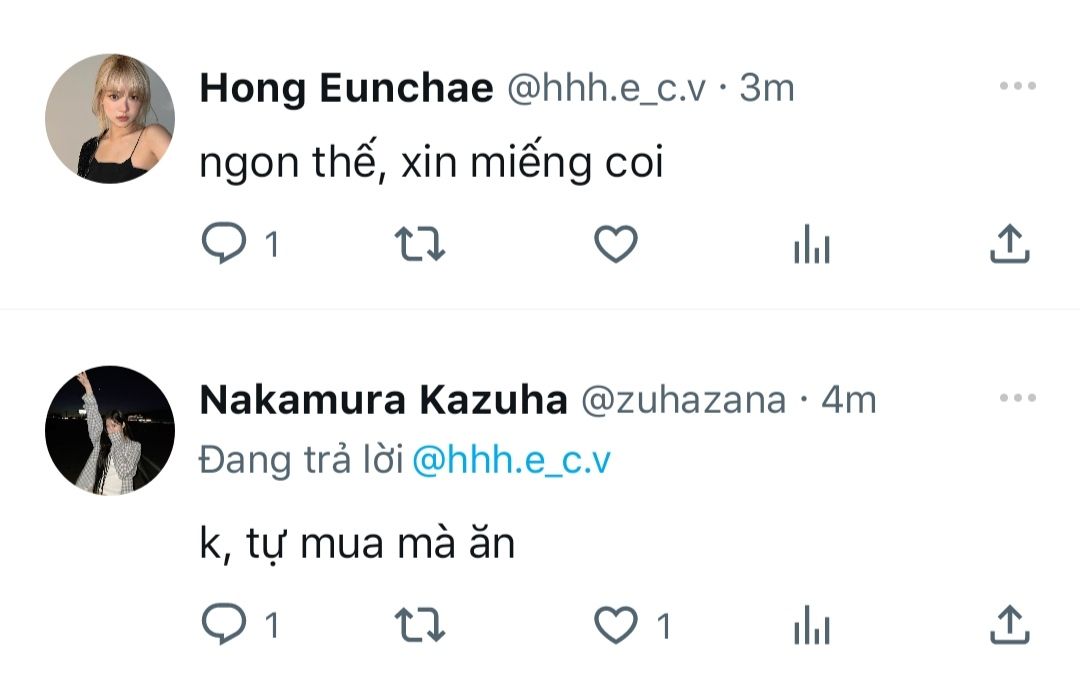The height and width of the screenshot is (684, 1080).
Task: Like Nakamura Kazuha's tweet
Action: click(x=616, y=625)
